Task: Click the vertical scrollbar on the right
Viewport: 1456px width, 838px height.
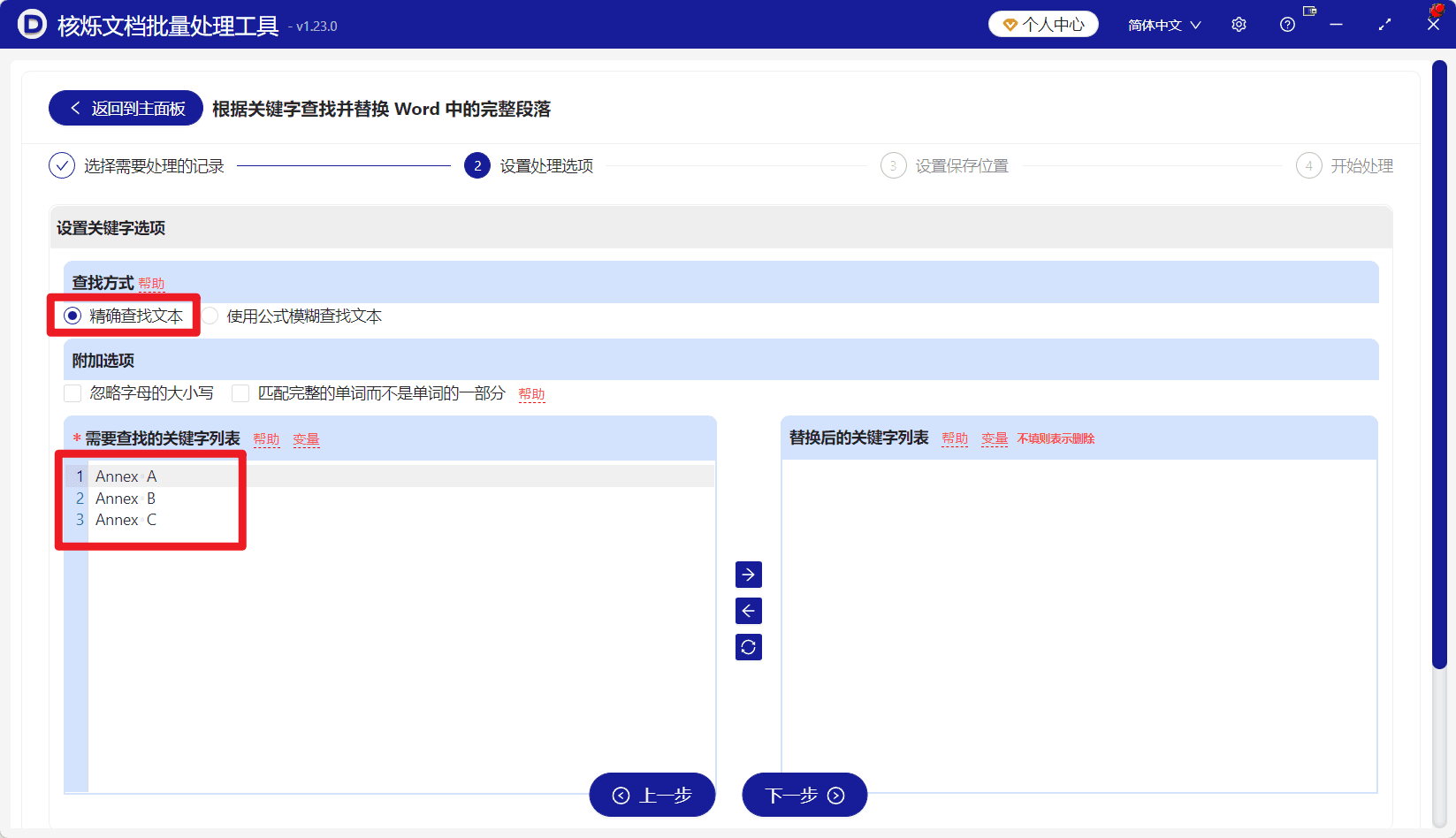Action: 1439,364
